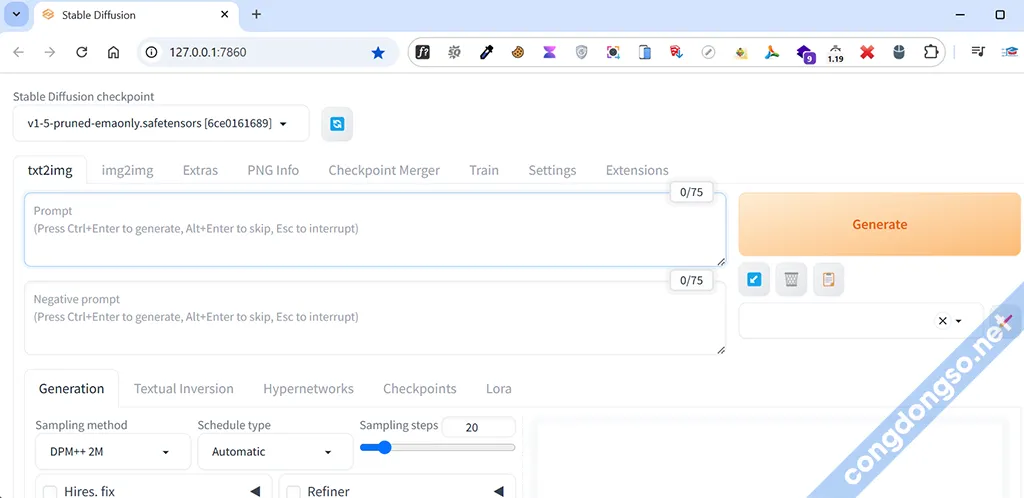
Task: Click the fonts 'f?' extension icon
Action: point(423,52)
